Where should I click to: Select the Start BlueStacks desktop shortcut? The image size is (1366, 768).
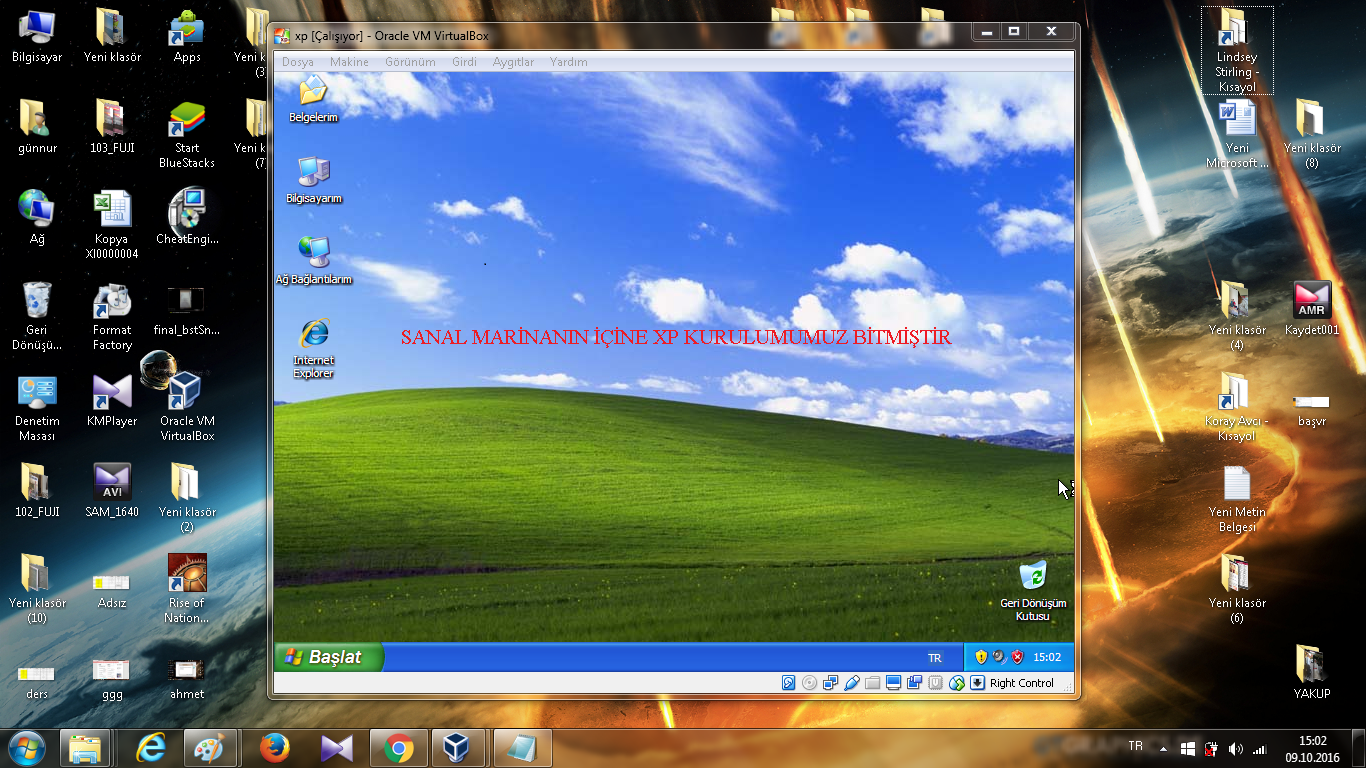point(187,134)
